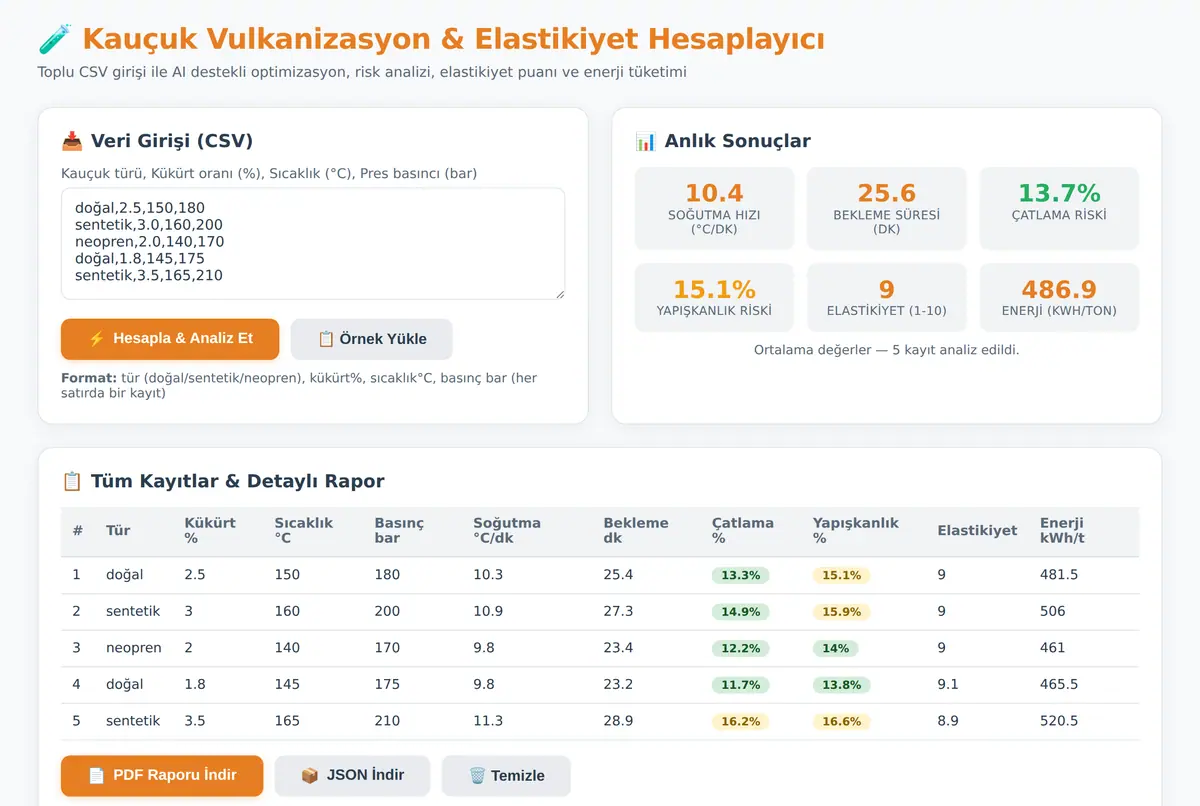Focus the CSV data textarea
This screenshot has height=806, width=1200.
pyautogui.click(x=313, y=243)
